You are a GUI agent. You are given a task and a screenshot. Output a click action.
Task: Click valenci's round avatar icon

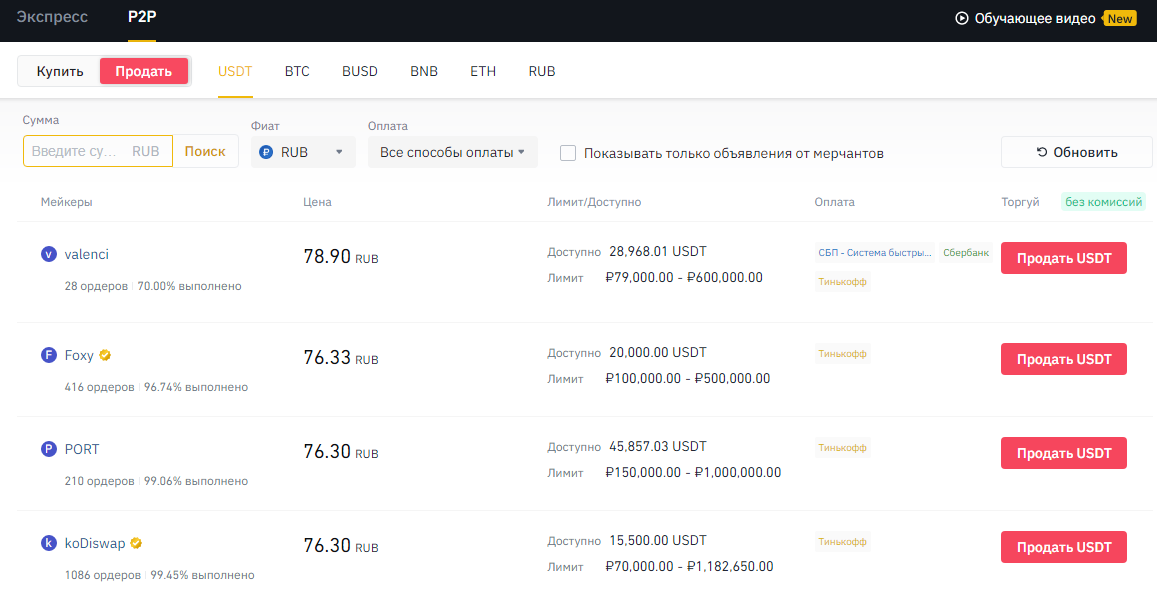(48, 254)
